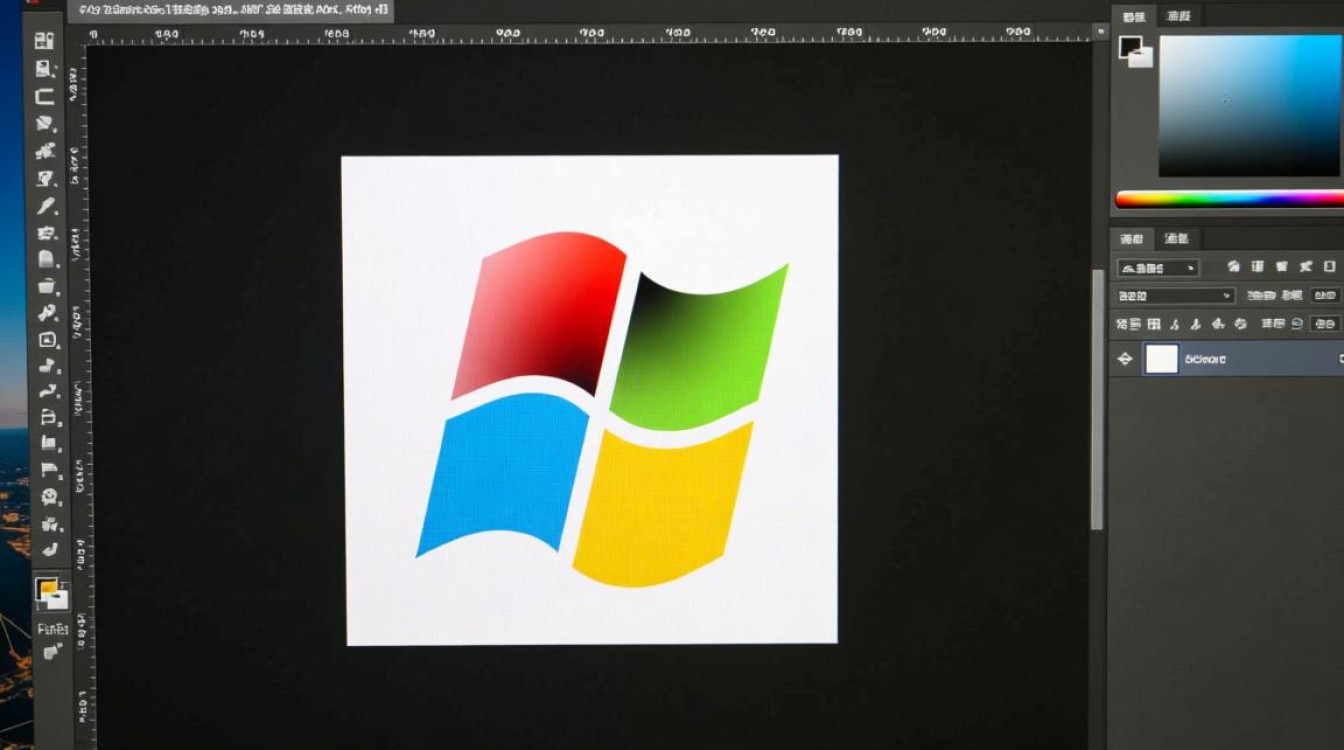1344x750 pixels.
Task: Toggle the layer filter switch at filter row's right end
Action: [x=1329, y=267]
